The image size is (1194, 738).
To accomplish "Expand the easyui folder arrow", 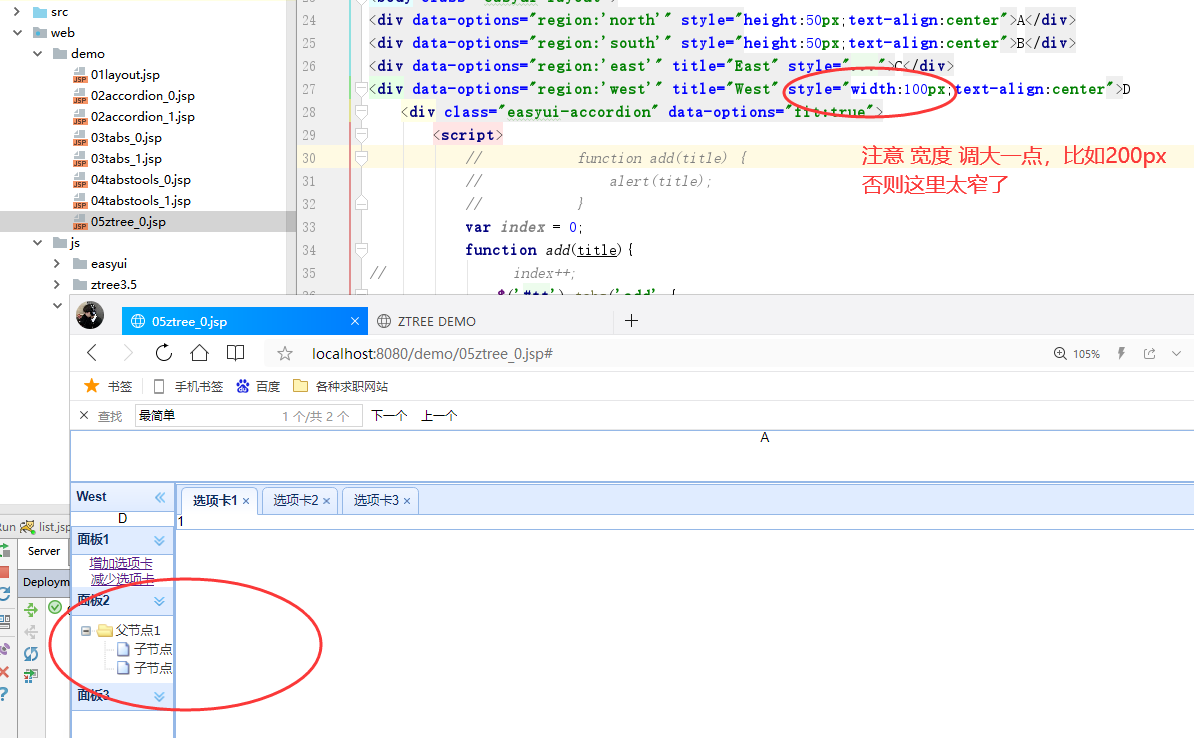I will click(x=57, y=264).
